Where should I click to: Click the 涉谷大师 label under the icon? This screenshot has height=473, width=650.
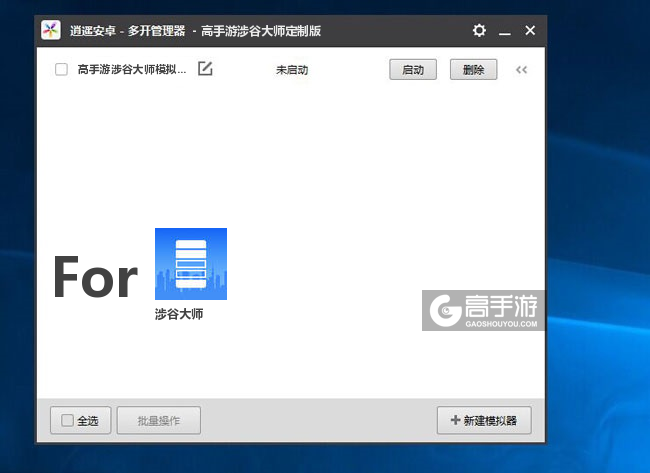179,314
